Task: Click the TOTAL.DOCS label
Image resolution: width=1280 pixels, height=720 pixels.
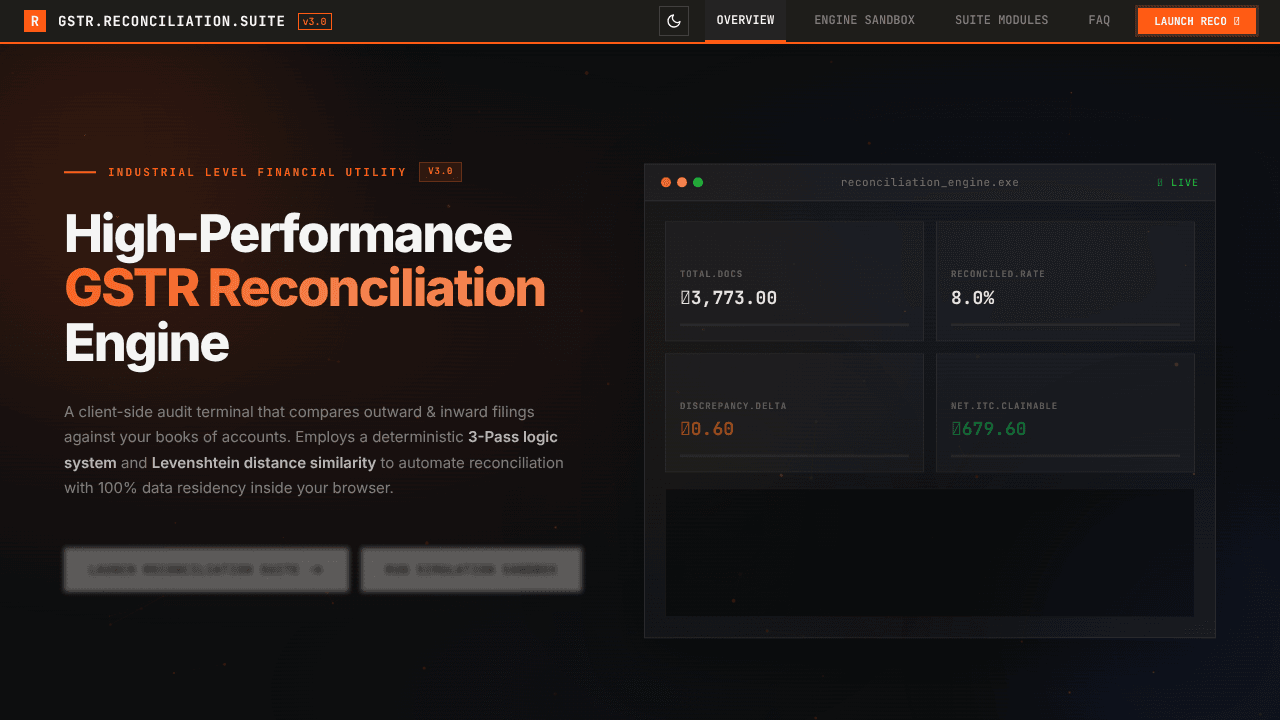Action: [711, 274]
